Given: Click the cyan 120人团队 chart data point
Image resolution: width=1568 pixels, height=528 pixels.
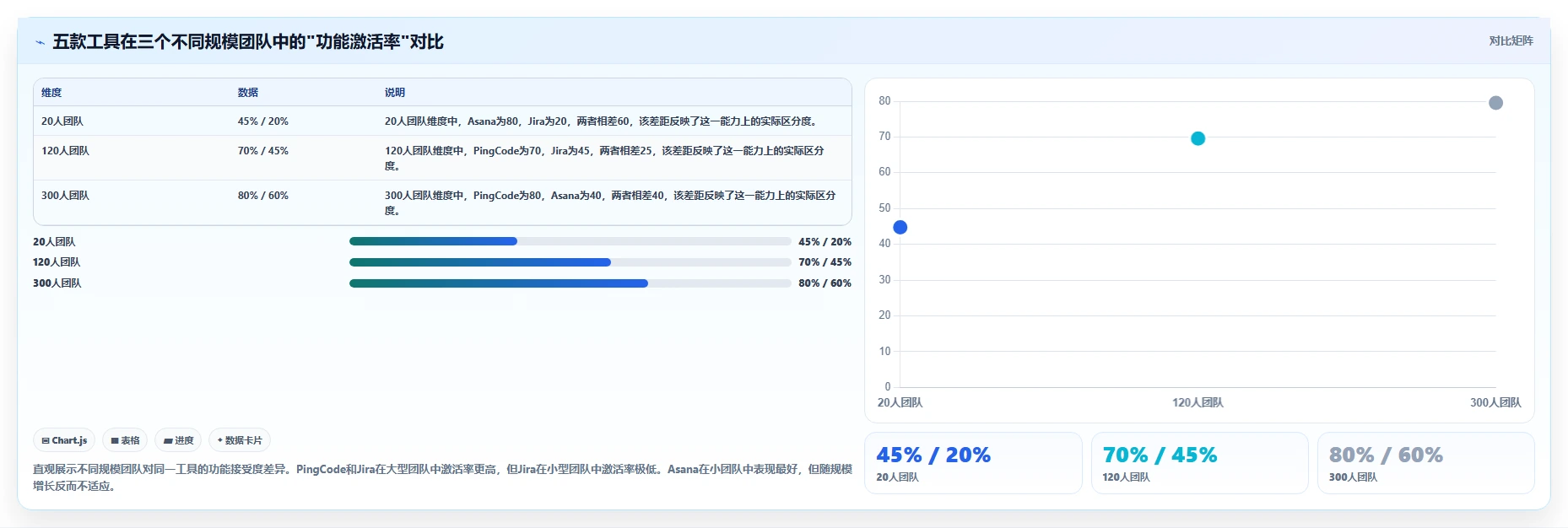Looking at the screenshot, I should click(x=1198, y=138).
